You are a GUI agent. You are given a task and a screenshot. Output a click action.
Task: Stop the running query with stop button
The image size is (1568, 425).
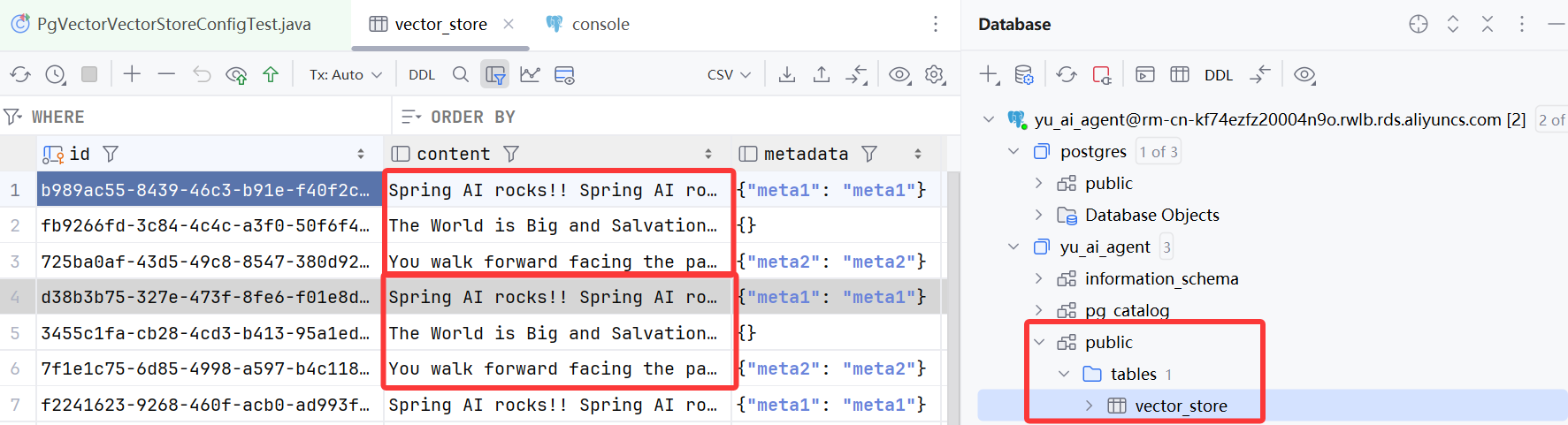pyautogui.click(x=89, y=75)
